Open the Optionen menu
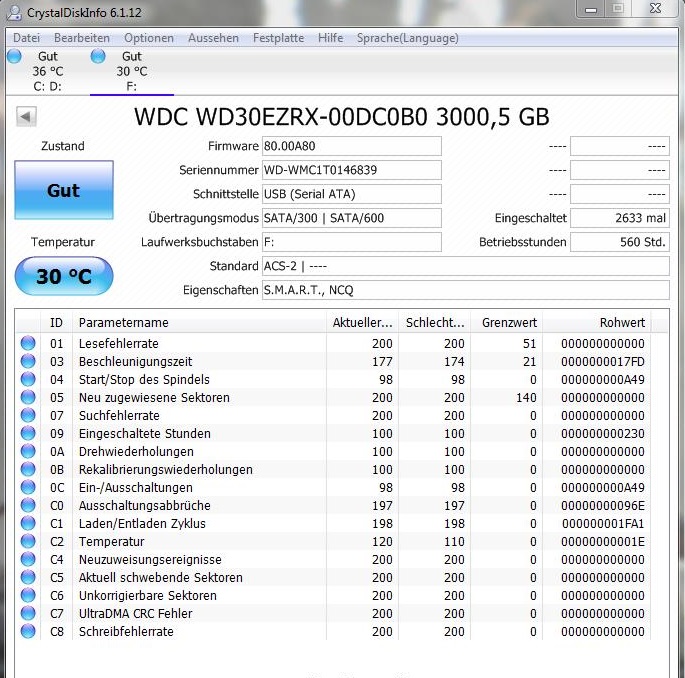685x678 pixels. (x=149, y=38)
